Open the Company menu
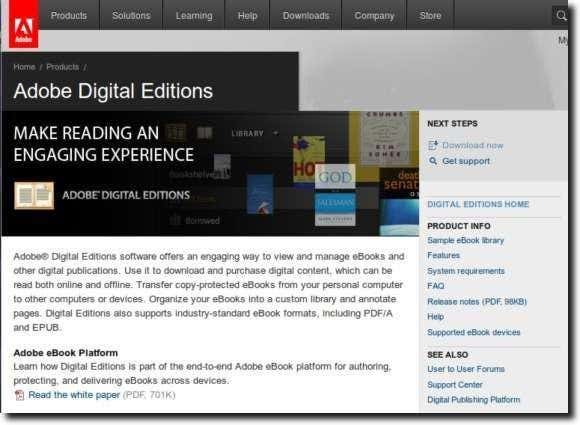Viewport: 580px width, 425px height. pyautogui.click(x=374, y=16)
